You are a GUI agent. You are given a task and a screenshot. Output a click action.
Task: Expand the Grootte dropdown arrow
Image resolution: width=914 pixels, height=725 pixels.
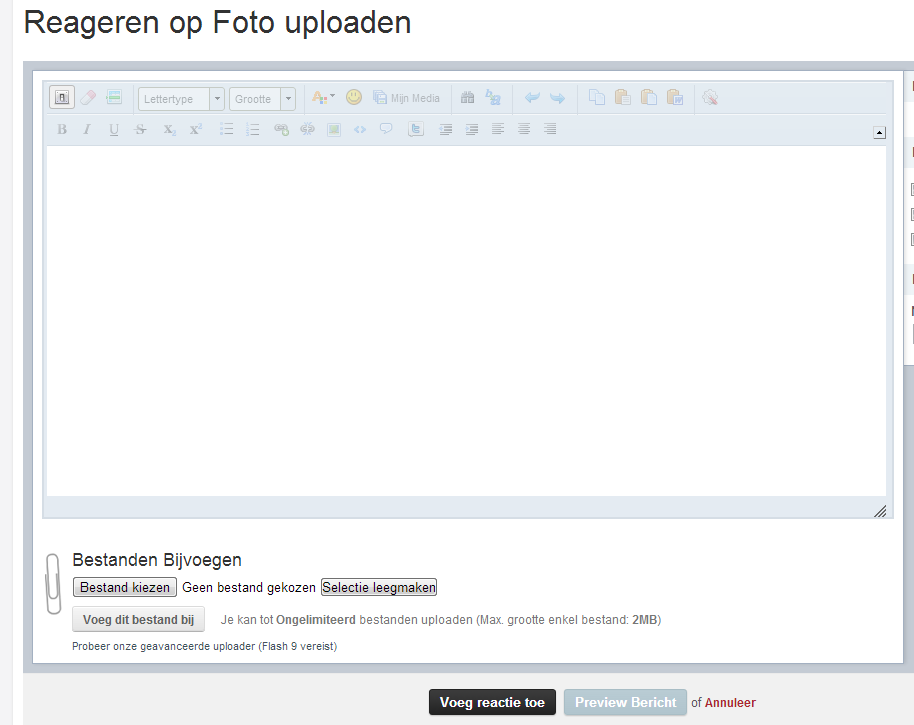click(x=288, y=99)
